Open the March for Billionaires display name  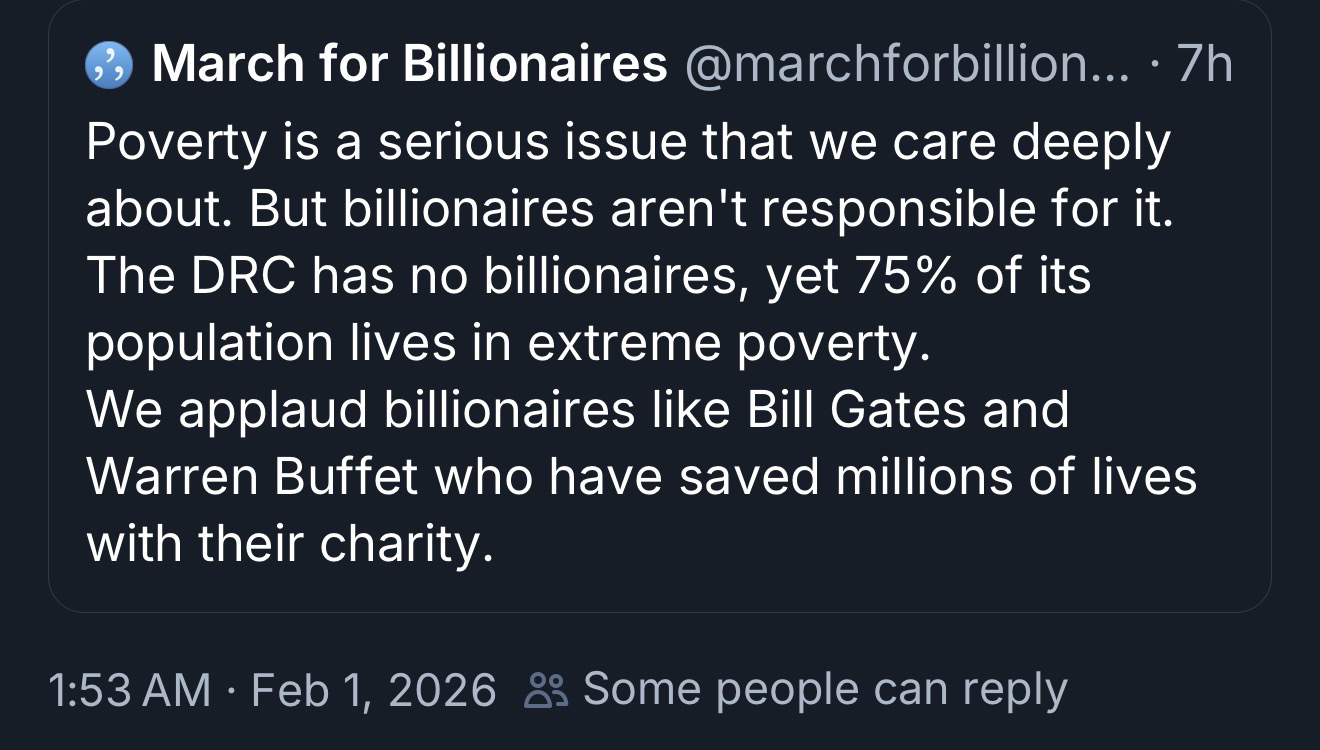409,66
